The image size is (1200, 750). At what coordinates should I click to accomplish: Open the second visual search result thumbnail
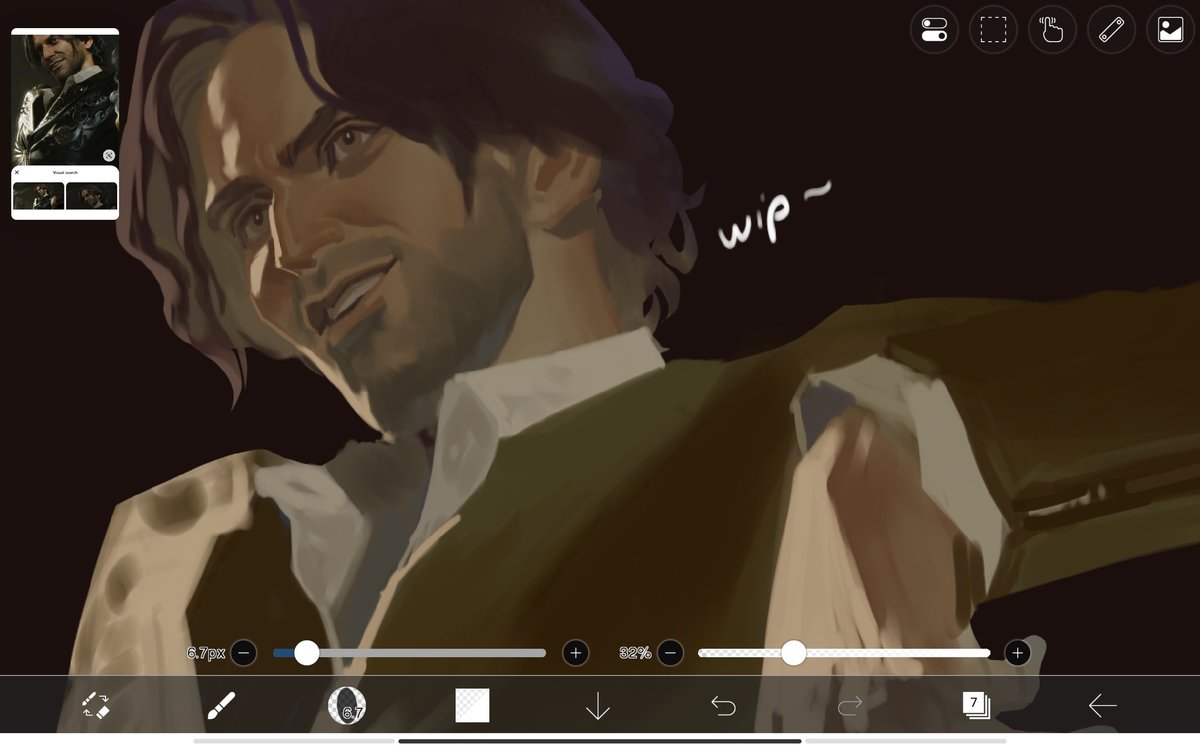pos(92,196)
